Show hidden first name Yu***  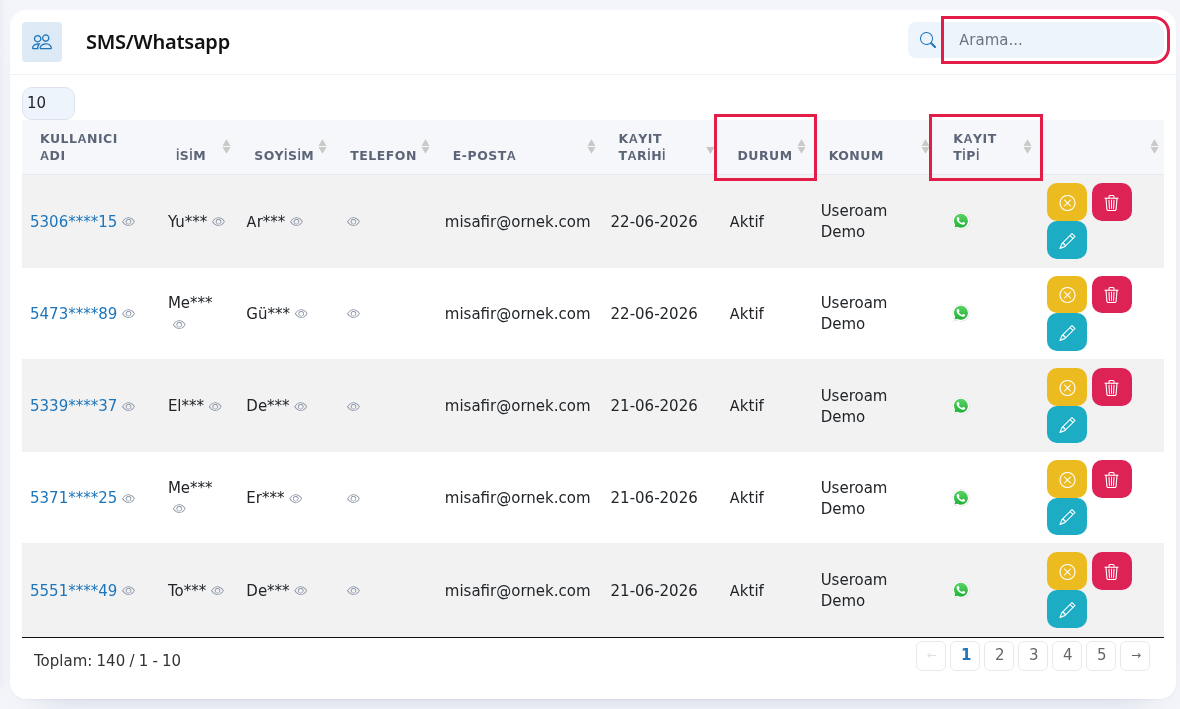tap(218, 222)
